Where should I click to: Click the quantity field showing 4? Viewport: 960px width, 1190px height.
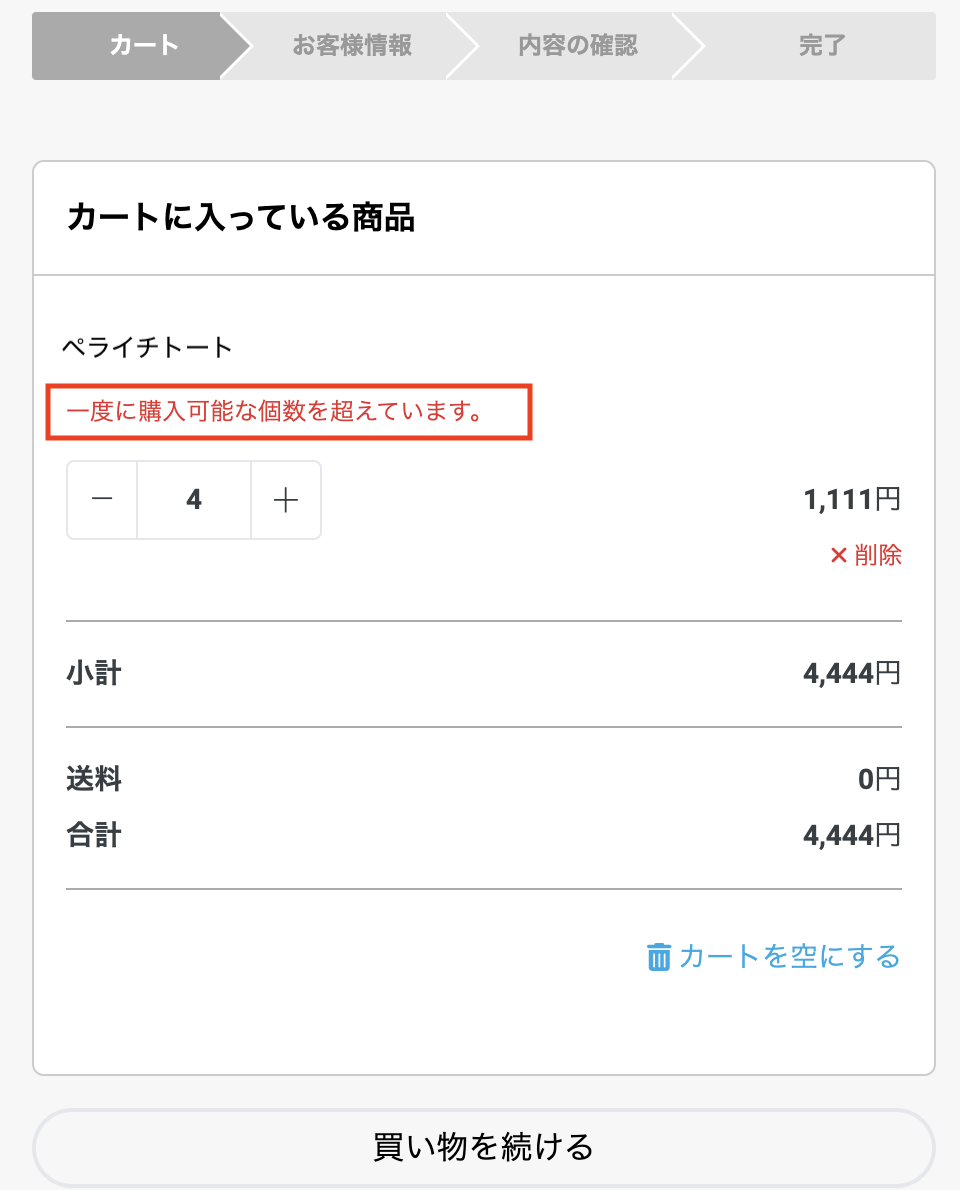(194, 500)
